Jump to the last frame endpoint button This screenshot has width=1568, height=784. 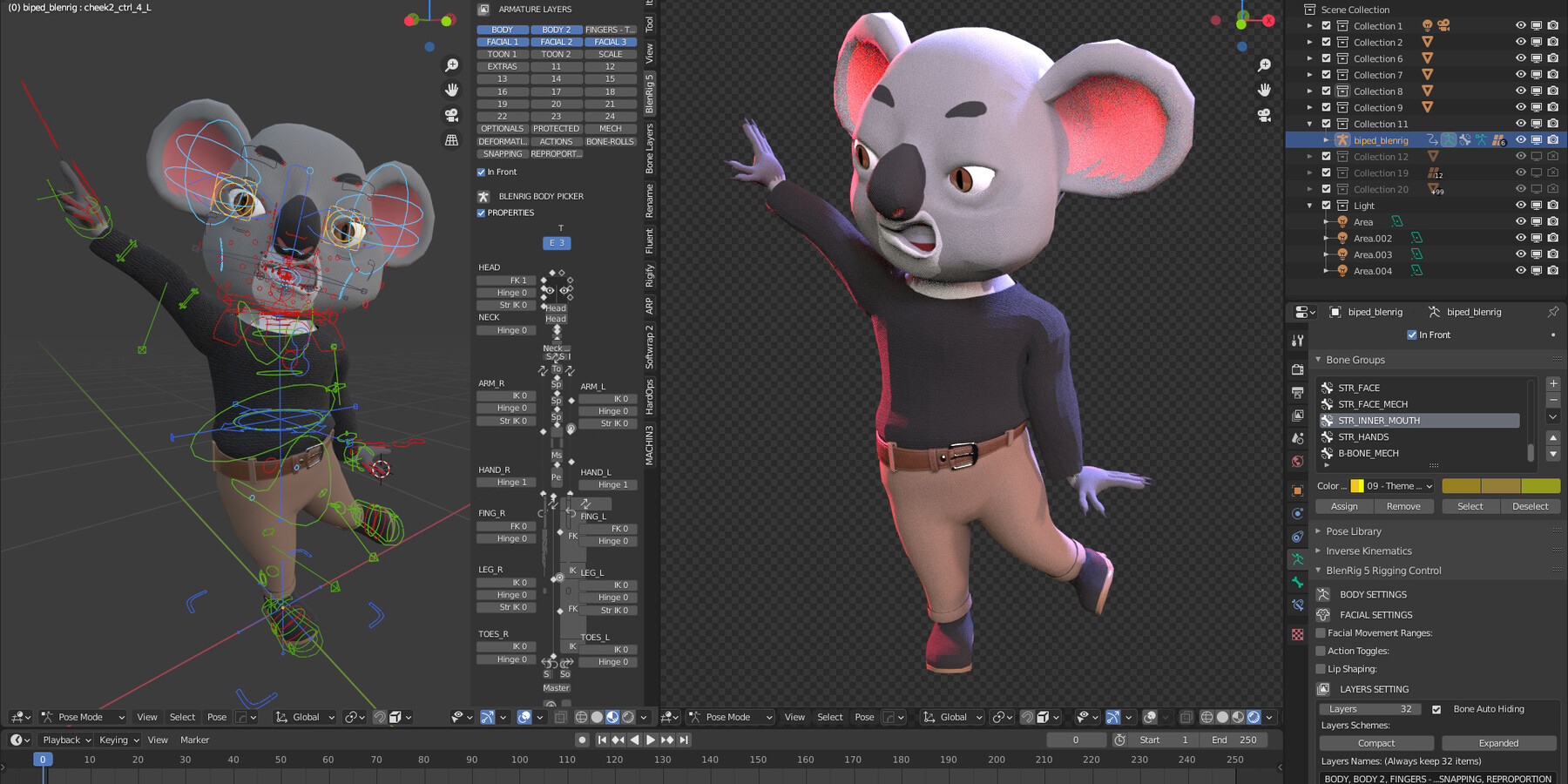pyautogui.click(x=685, y=740)
